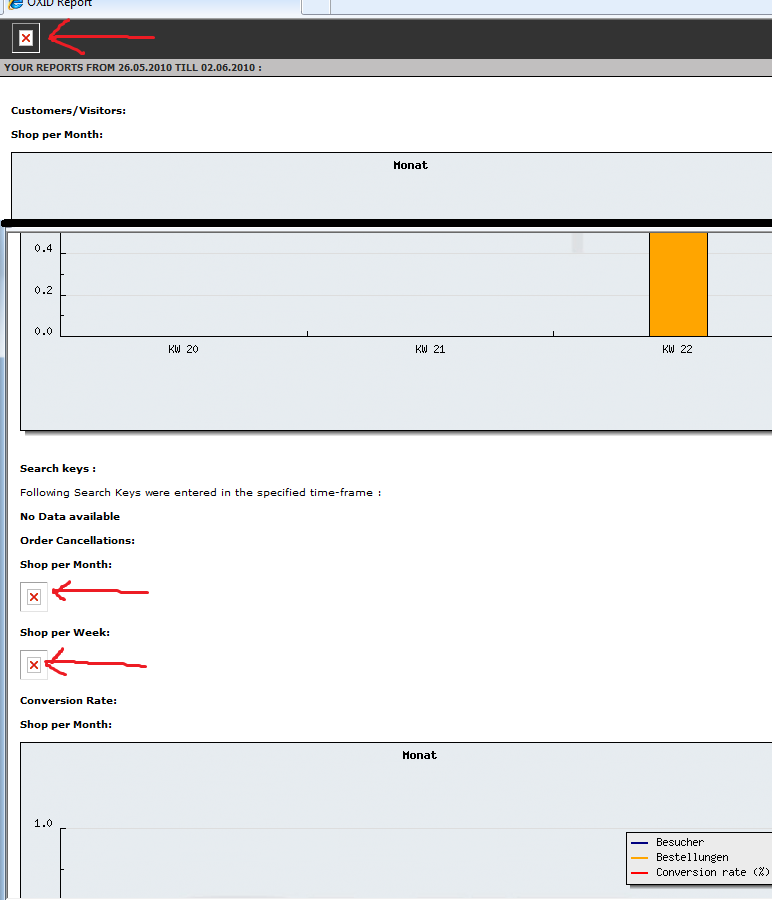Click the orange Bestellungen legend swatch
The height and width of the screenshot is (902, 772).
point(639,858)
